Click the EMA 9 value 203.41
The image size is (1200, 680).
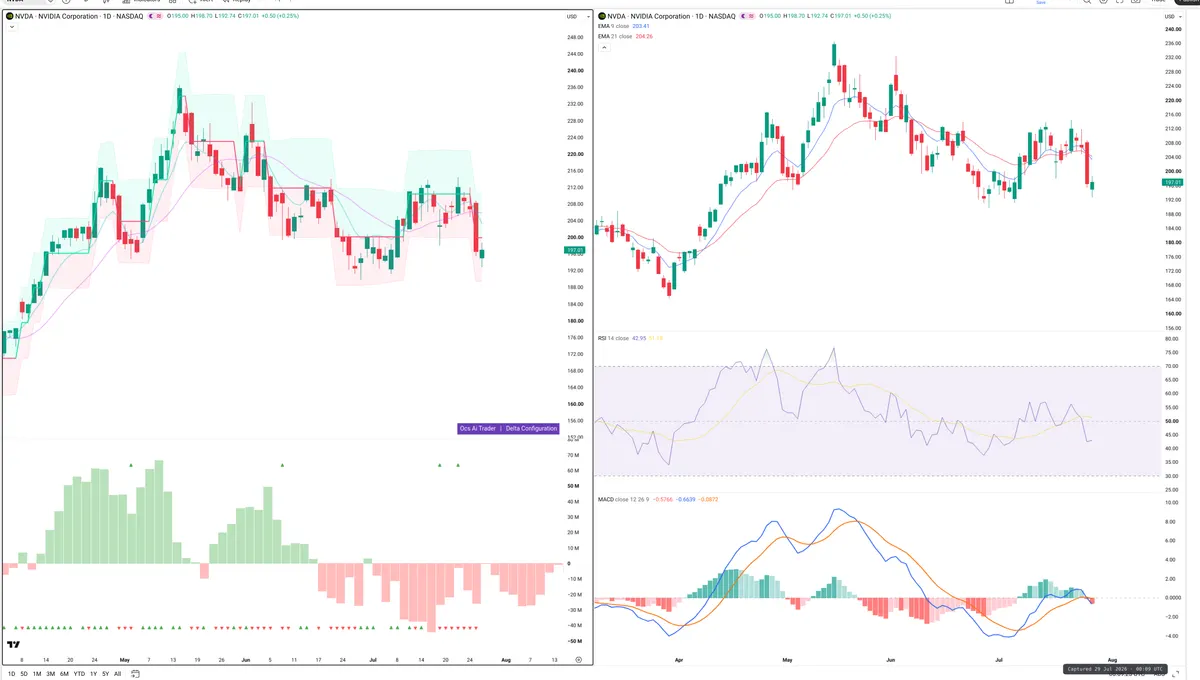pyautogui.click(x=642, y=26)
